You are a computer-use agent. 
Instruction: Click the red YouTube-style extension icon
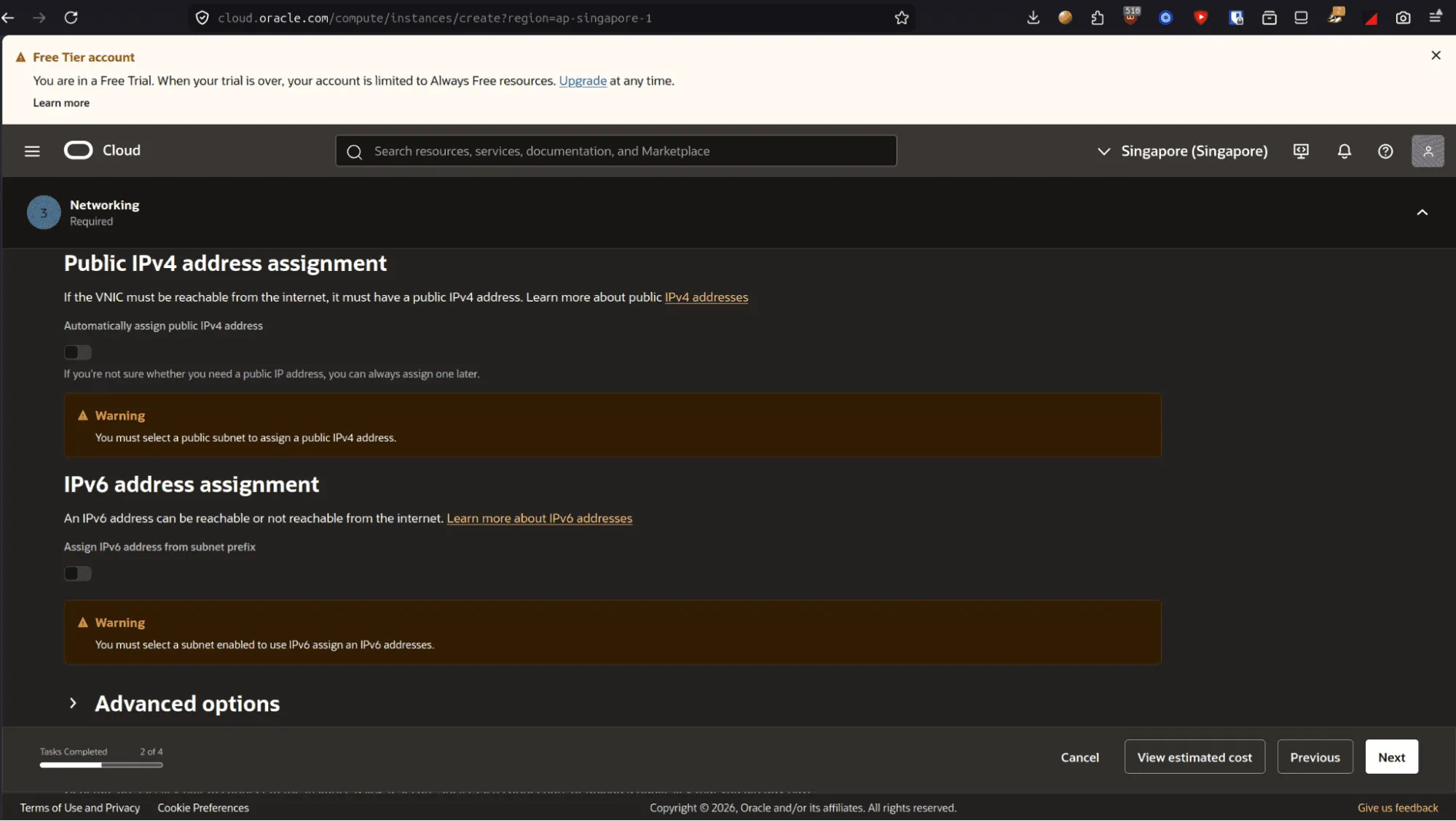(1201, 17)
